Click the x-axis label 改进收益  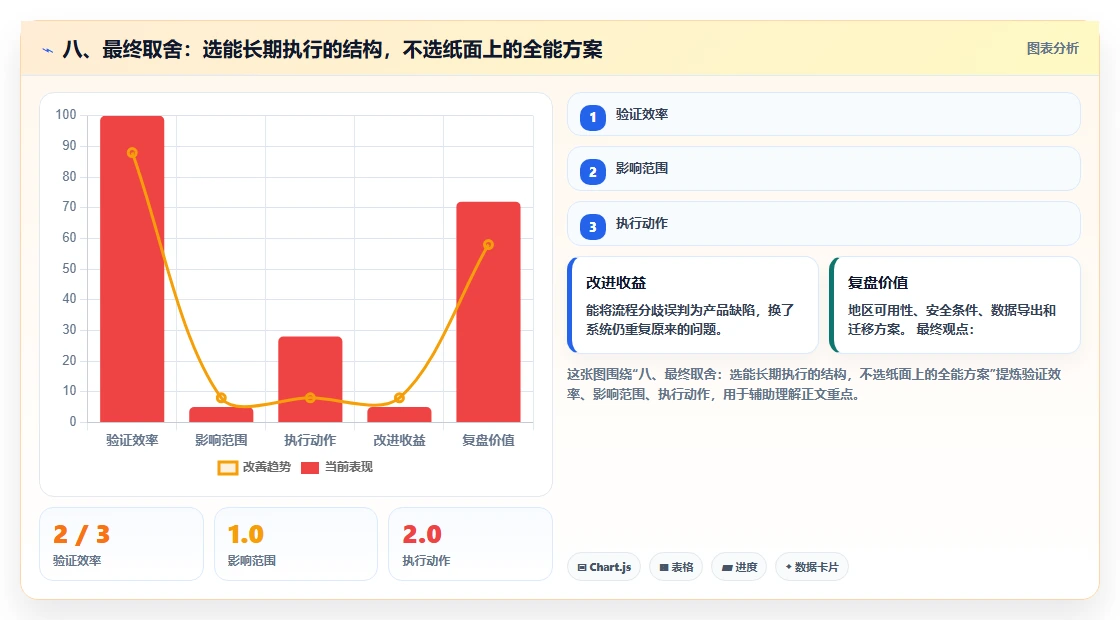(399, 441)
